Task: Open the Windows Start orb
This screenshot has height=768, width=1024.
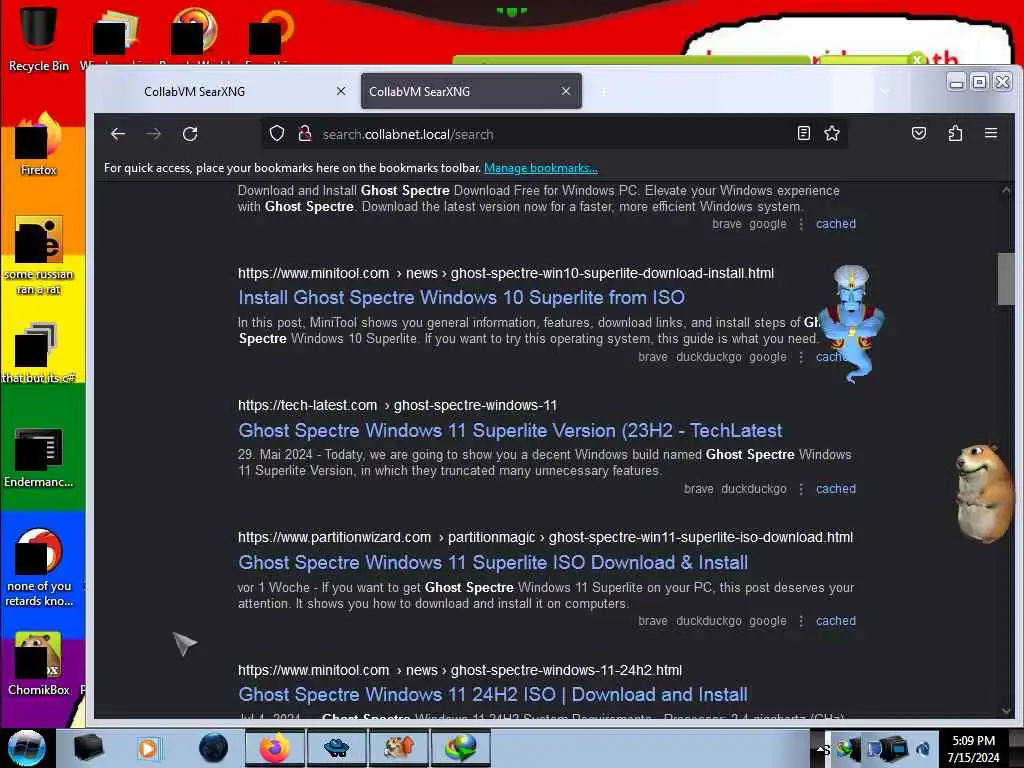Action: pyautogui.click(x=27, y=748)
